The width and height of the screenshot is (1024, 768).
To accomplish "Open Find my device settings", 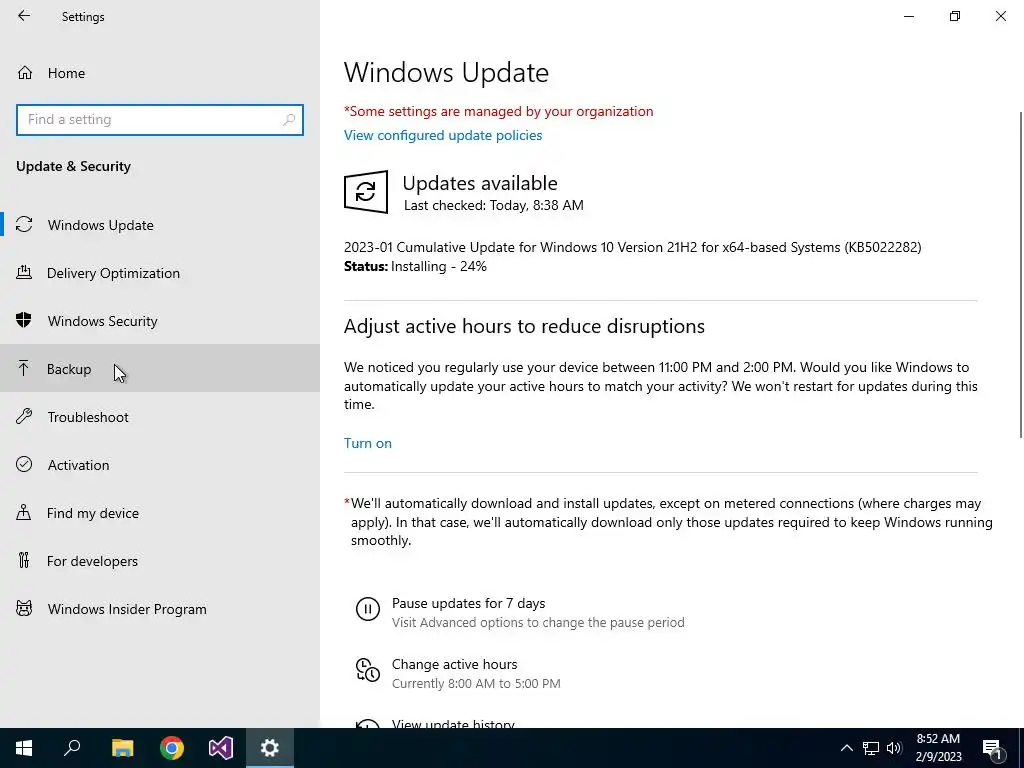I will pos(160,513).
